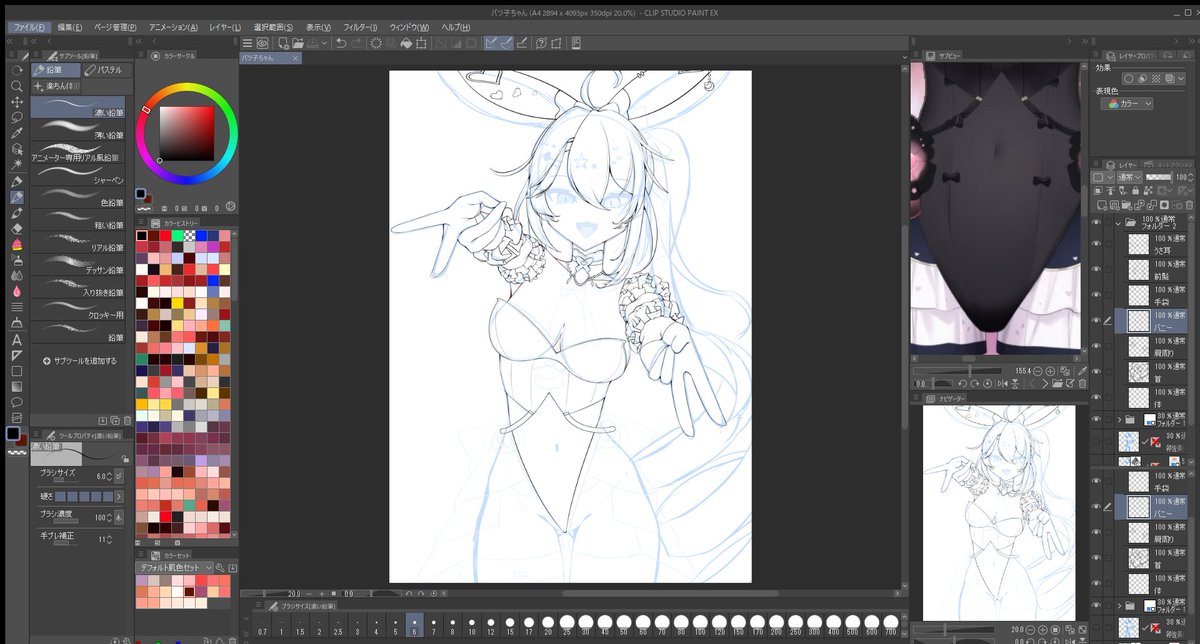Image resolution: width=1200 pixels, height=644 pixels.
Task: Click the ブラシサイズ value field
Action: pyautogui.click(x=103, y=477)
